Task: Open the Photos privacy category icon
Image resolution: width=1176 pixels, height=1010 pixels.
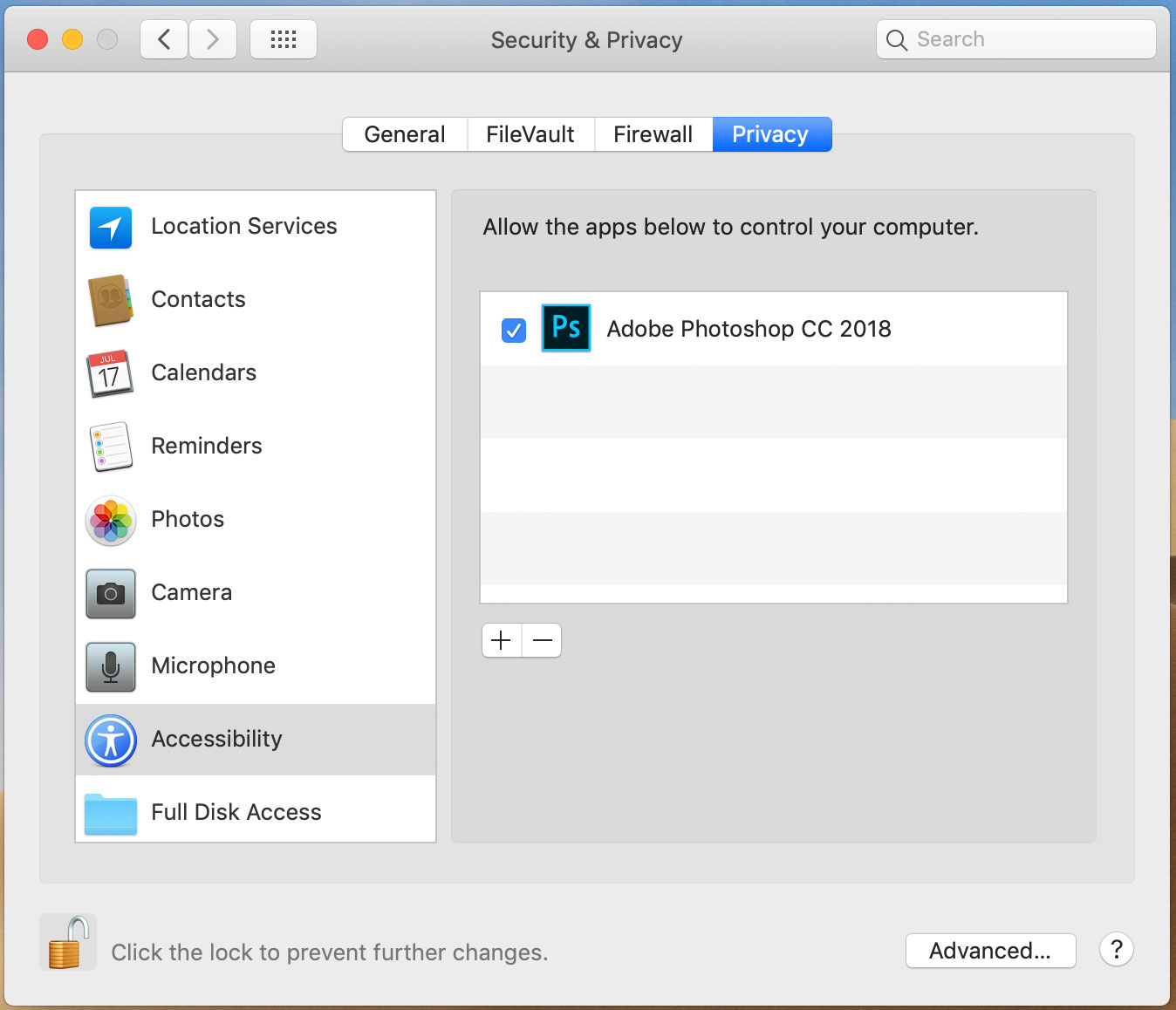Action: click(111, 521)
